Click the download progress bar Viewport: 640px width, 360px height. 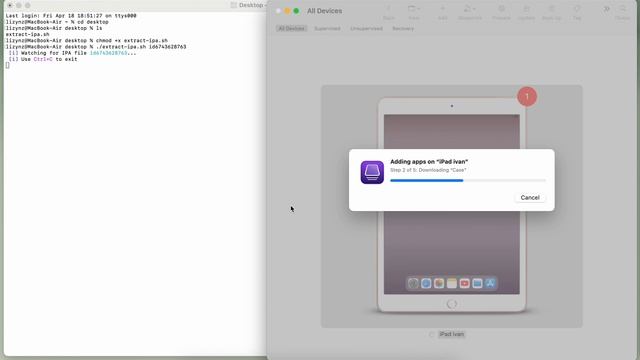pyautogui.click(x=468, y=180)
